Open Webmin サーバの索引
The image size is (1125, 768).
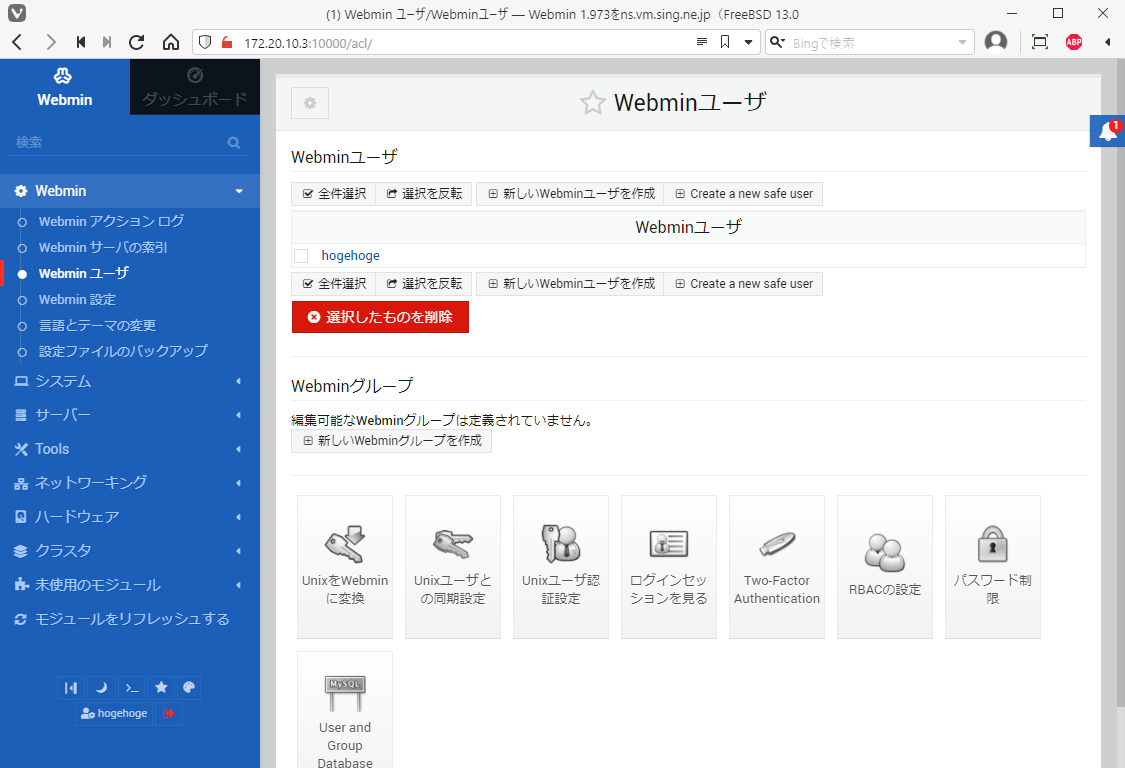(103, 248)
